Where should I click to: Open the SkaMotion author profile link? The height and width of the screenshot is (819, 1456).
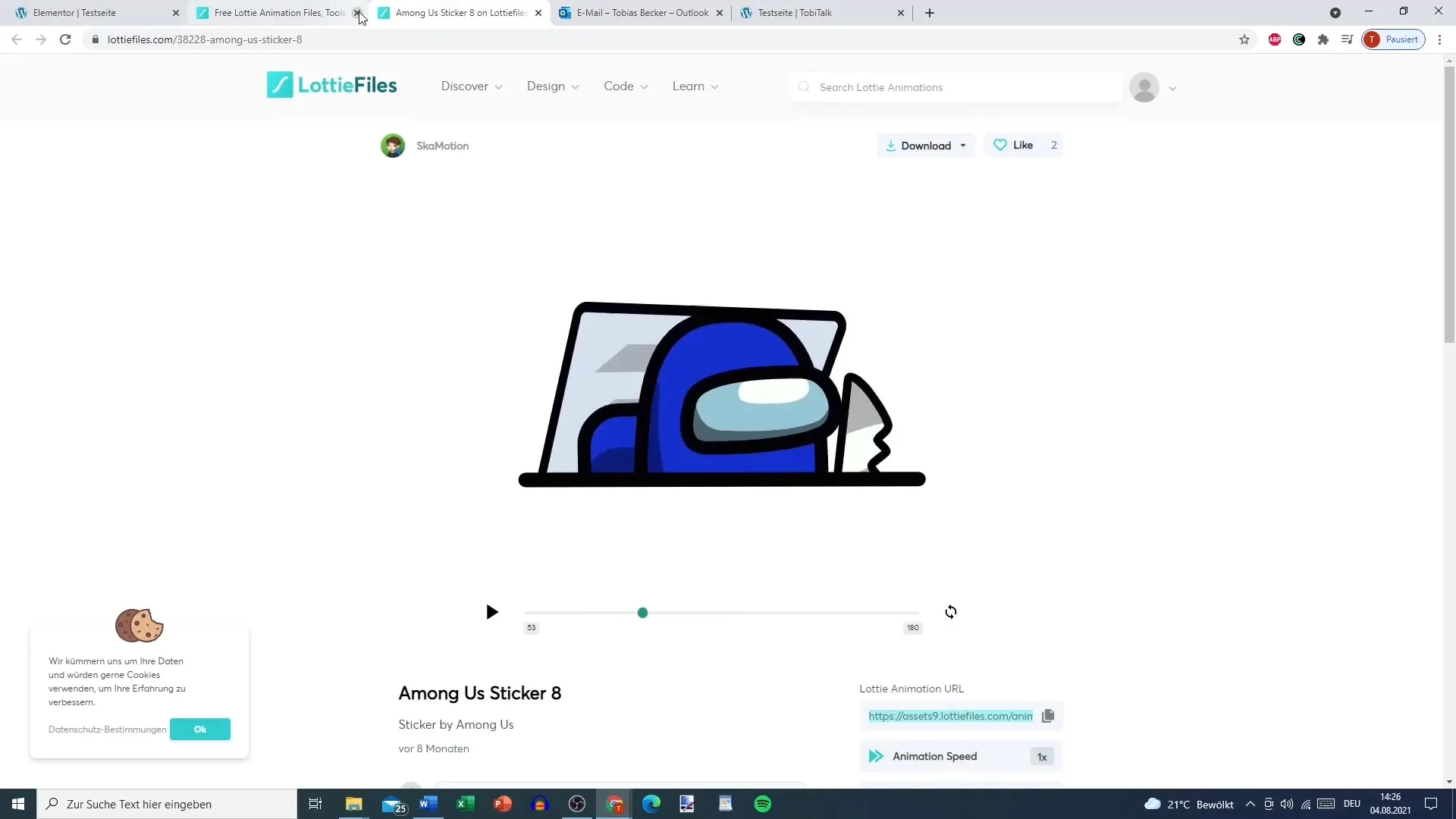coord(442,146)
